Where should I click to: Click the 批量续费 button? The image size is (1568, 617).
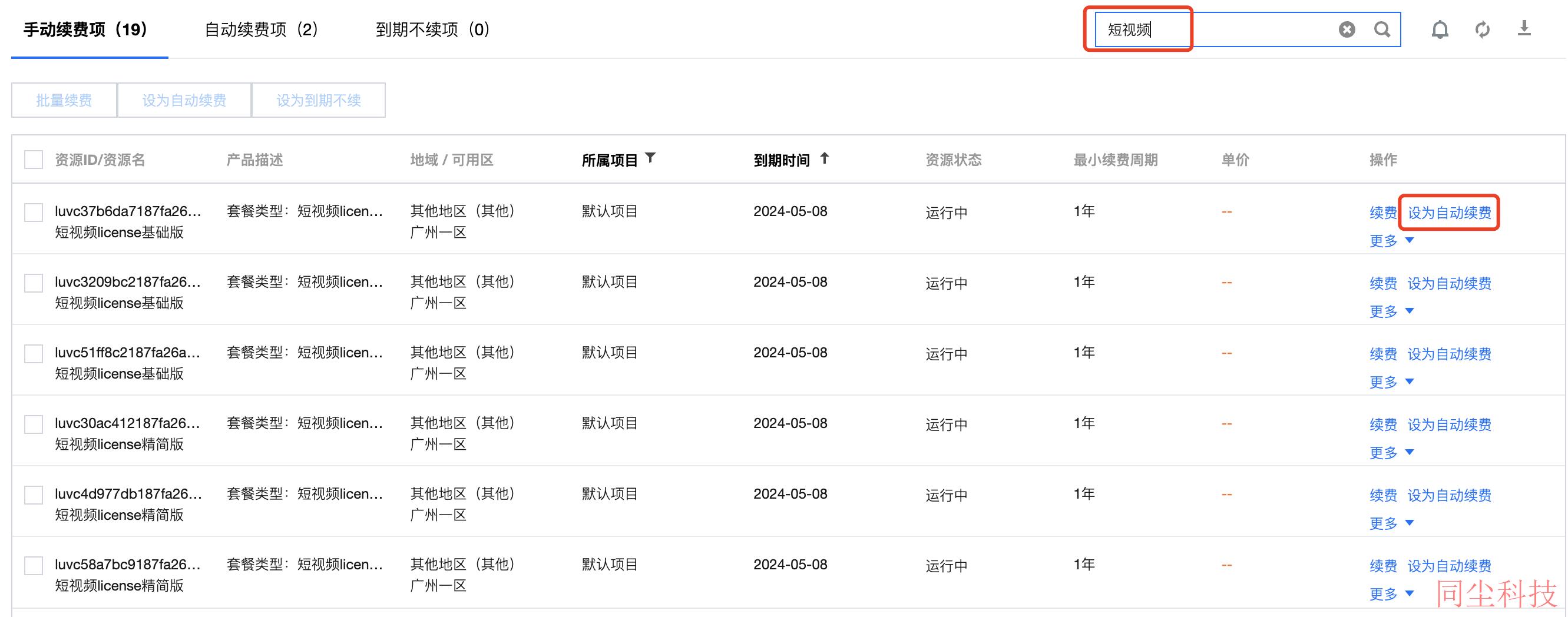coord(64,99)
